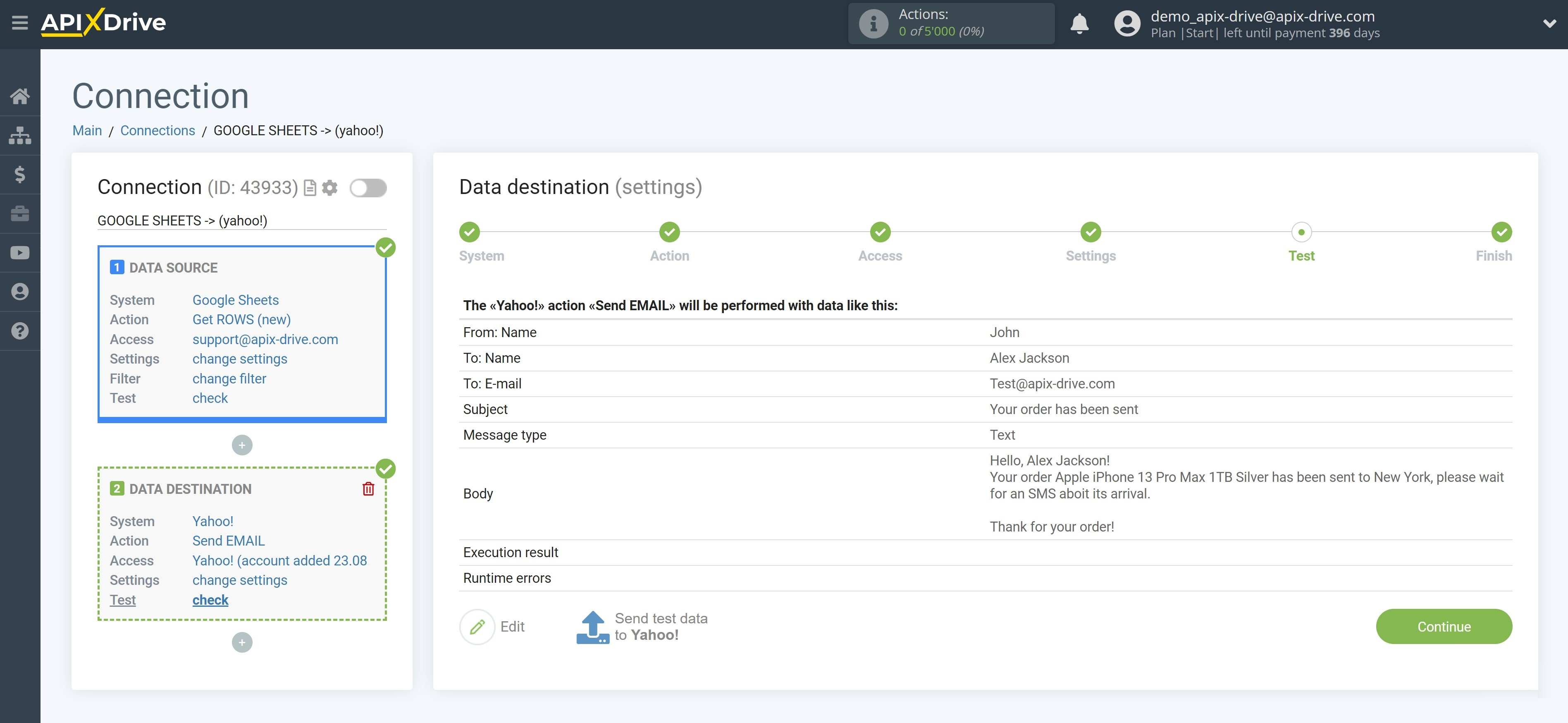Open the notifications bell
Image resolution: width=1568 pixels, height=723 pixels.
tap(1079, 23)
